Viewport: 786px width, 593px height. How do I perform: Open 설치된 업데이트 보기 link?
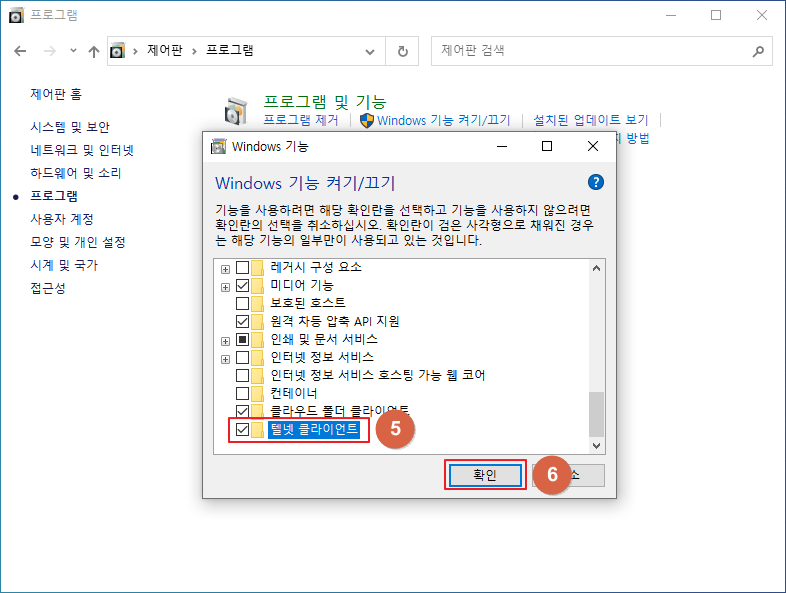(x=591, y=120)
